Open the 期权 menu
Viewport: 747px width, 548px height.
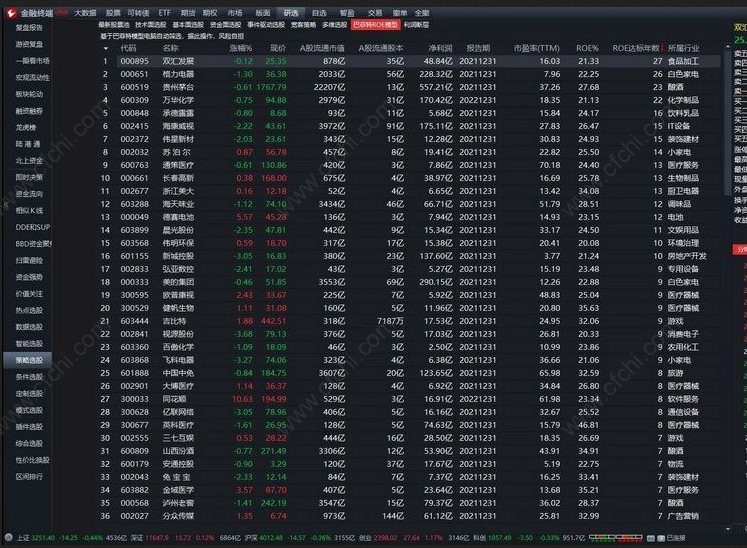(x=210, y=13)
